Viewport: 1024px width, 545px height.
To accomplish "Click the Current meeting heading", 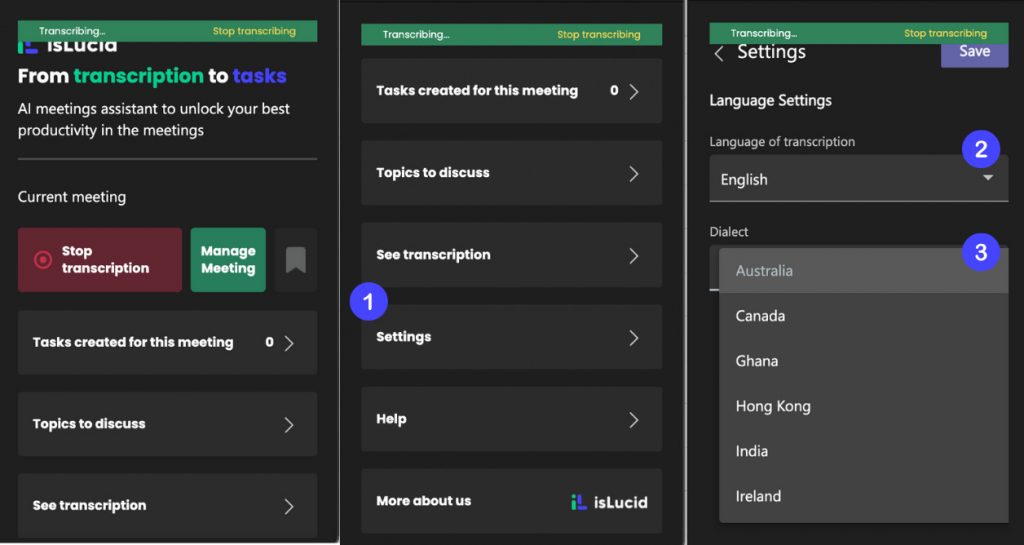I will (72, 197).
